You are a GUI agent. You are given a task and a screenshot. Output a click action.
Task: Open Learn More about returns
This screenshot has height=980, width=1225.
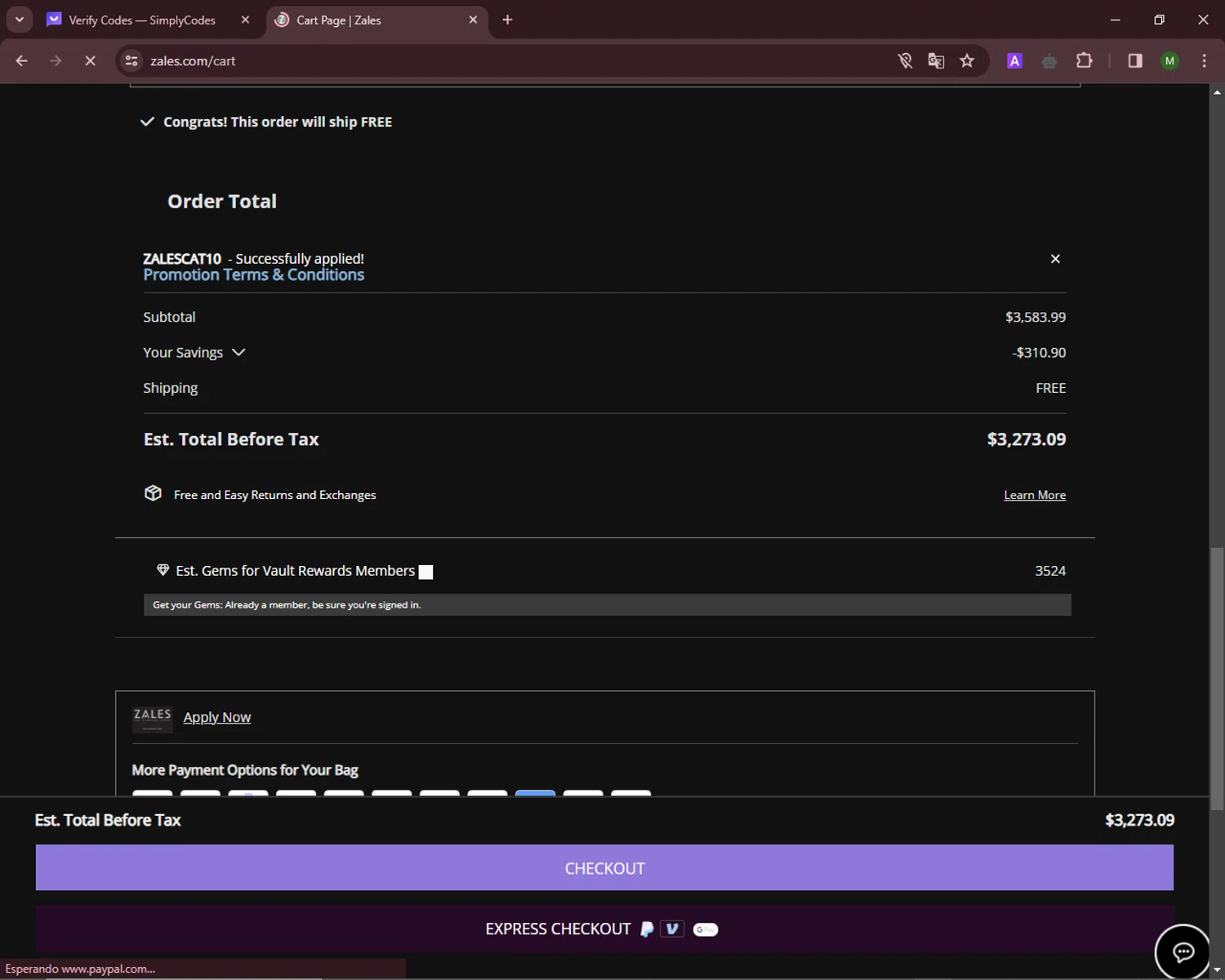[x=1035, y=495]
